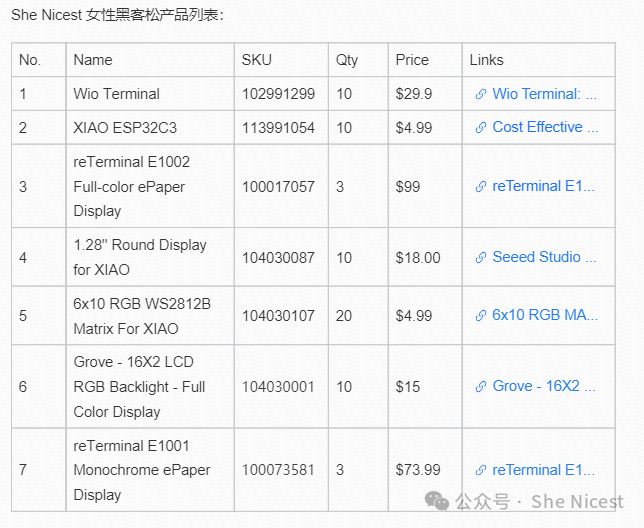Click the chain icon beside Cost Effective link
Viewport: 644px width, 528px height.
pos(481,128)
